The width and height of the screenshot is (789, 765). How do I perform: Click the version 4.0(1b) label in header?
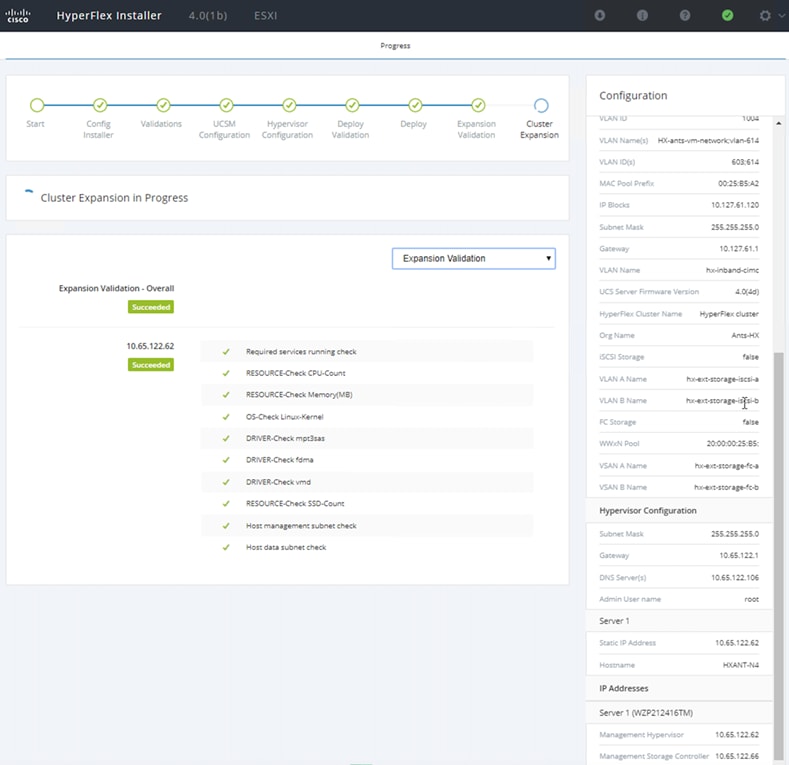(208, 16)
